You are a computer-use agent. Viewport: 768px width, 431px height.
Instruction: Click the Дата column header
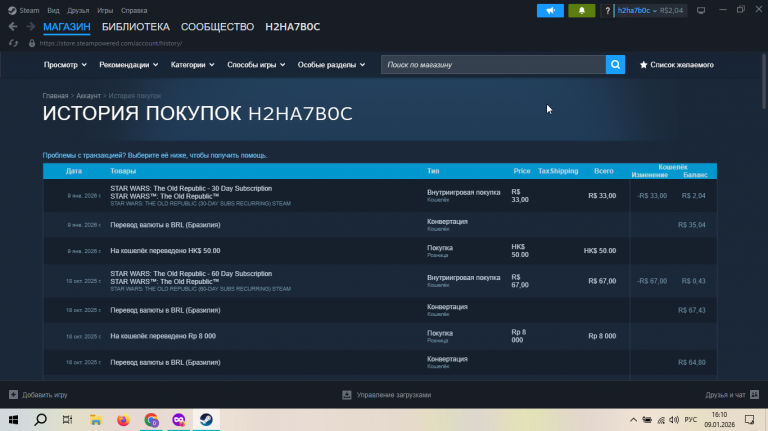point(74,171)
